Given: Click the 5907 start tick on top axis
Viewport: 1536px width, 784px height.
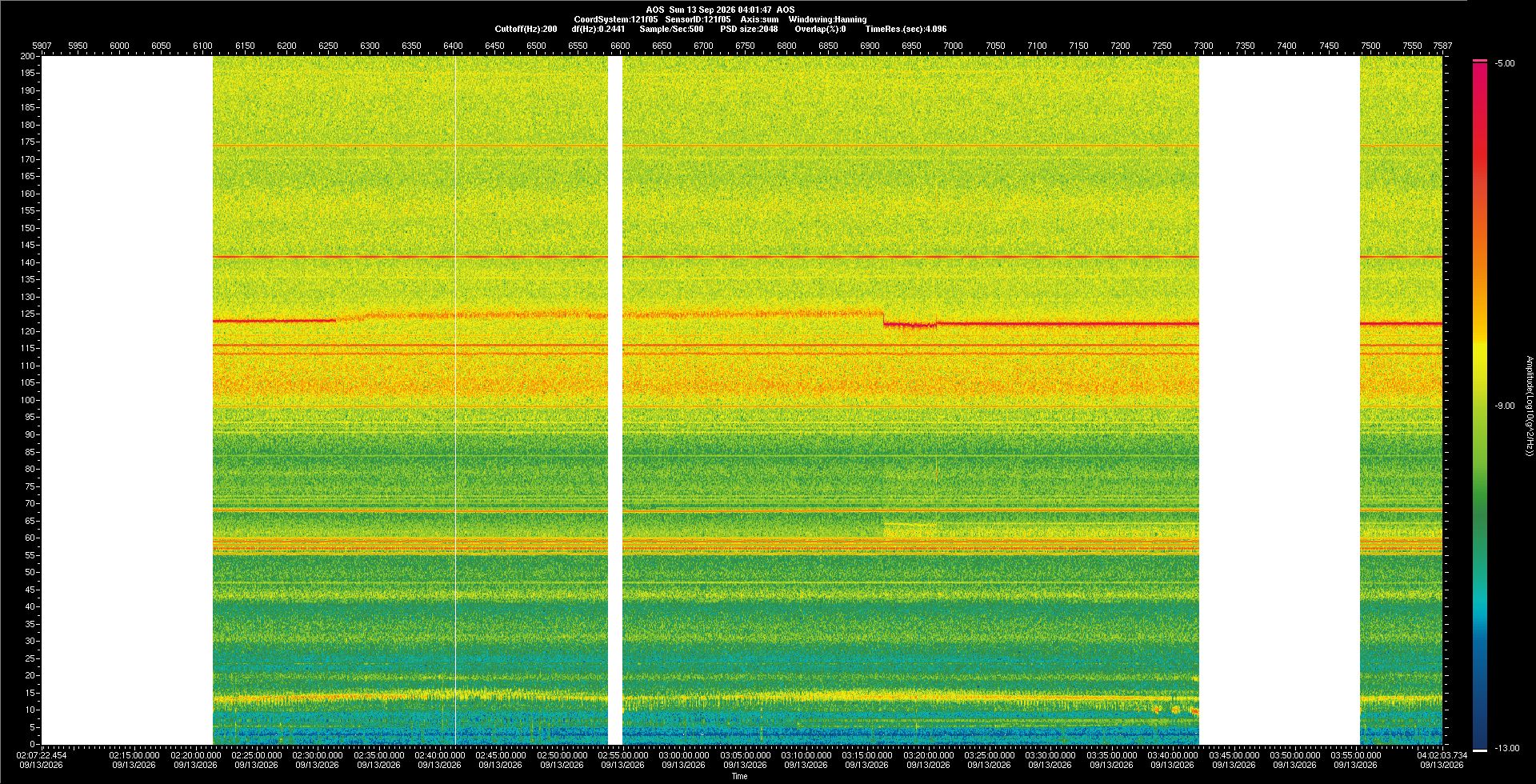Looking at the screenshot, I should (x=42, y=46).
